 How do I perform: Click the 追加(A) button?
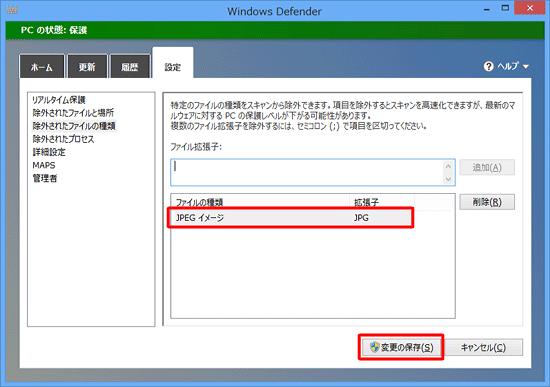pos(487,167)
